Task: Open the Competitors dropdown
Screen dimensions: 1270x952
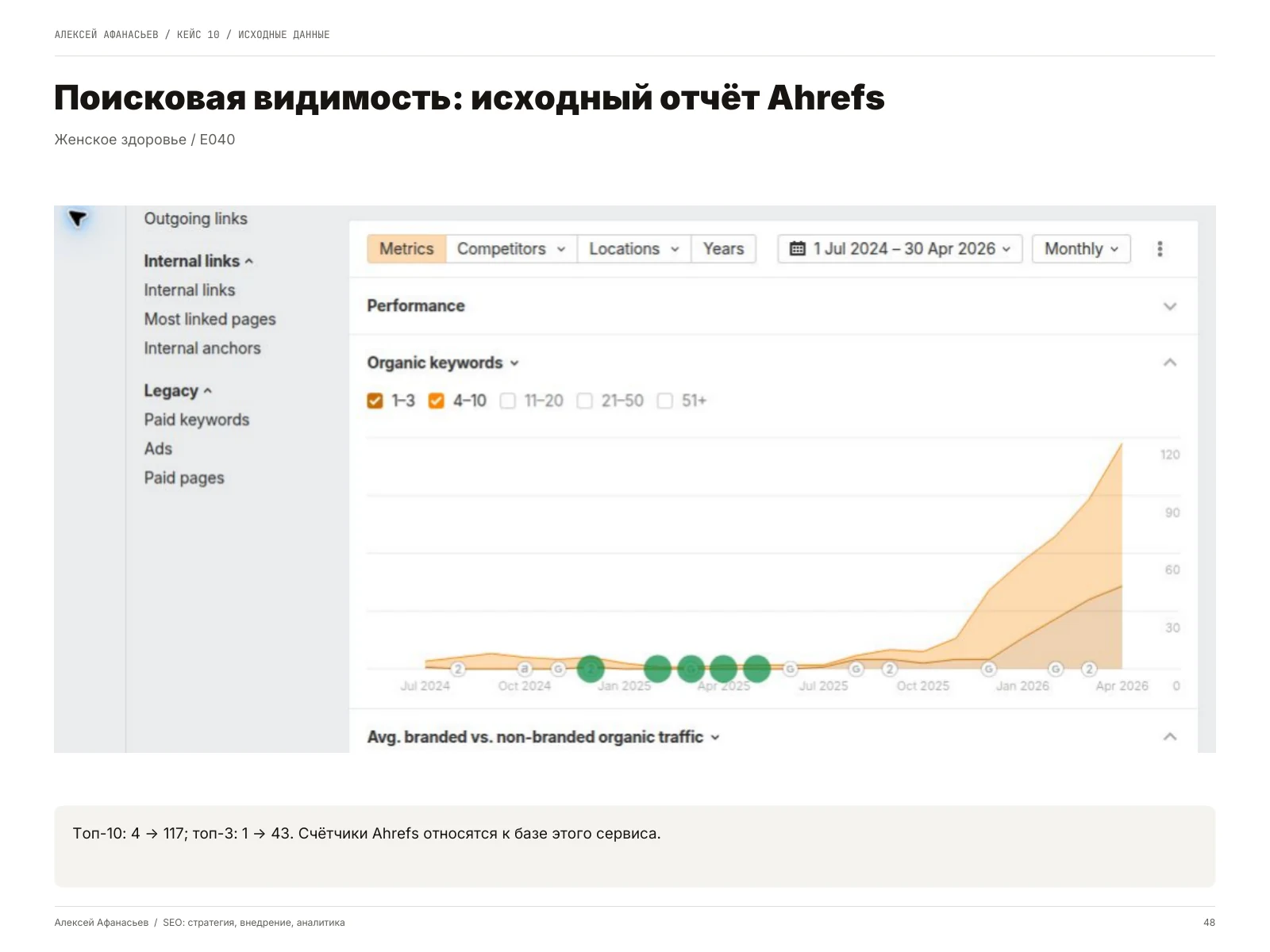Action: tap(511, 249)
